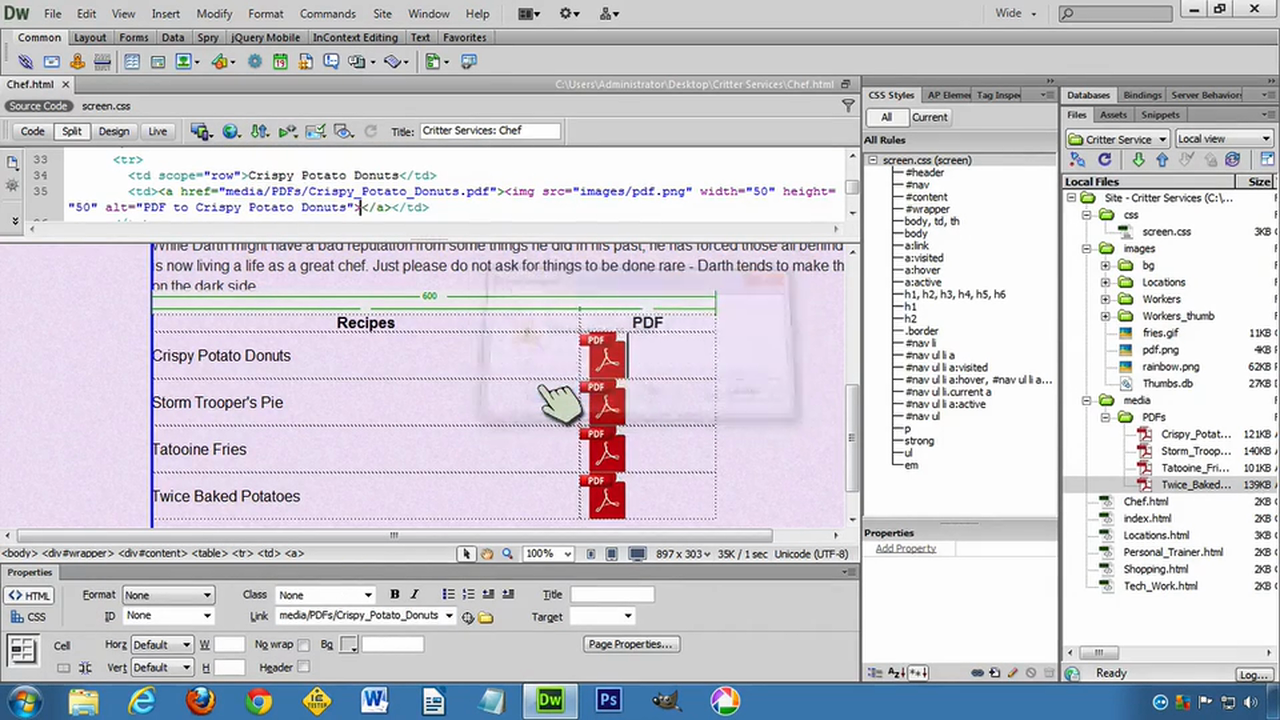Switch to the Bindings tab
The image size is (1280, 720).
pos(1142,95)
